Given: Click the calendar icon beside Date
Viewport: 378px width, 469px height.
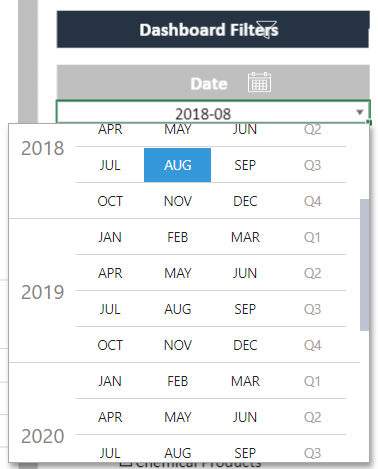Looking at the screenshot, I should tap(259, 82).
